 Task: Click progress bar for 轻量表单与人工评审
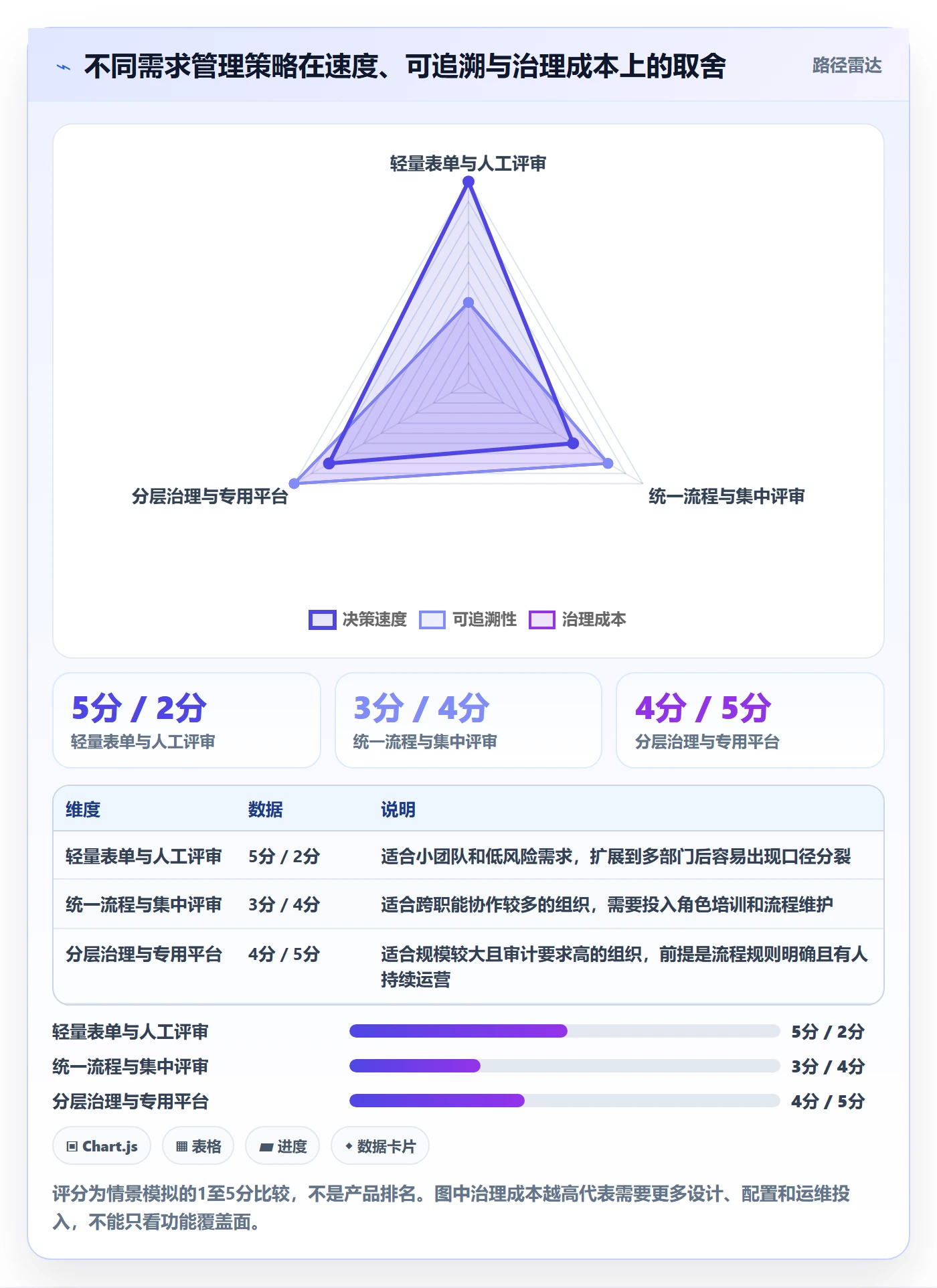coord(564,1031)
